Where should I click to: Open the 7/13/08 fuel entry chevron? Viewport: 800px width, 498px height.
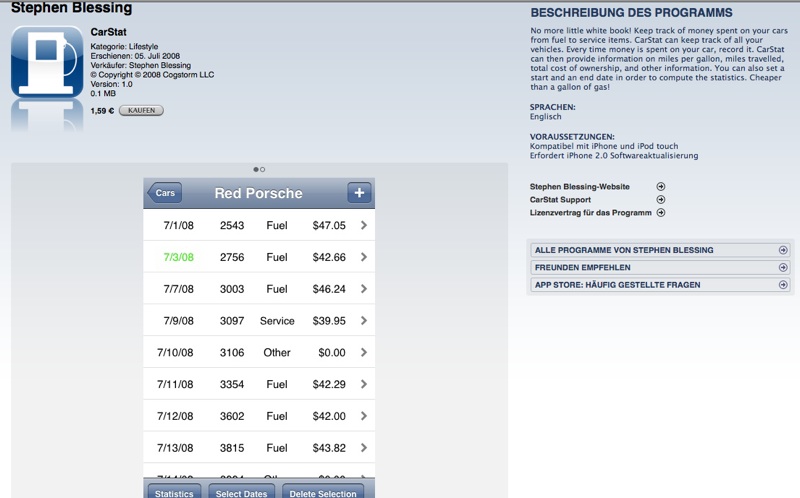(x=363, y=448)
